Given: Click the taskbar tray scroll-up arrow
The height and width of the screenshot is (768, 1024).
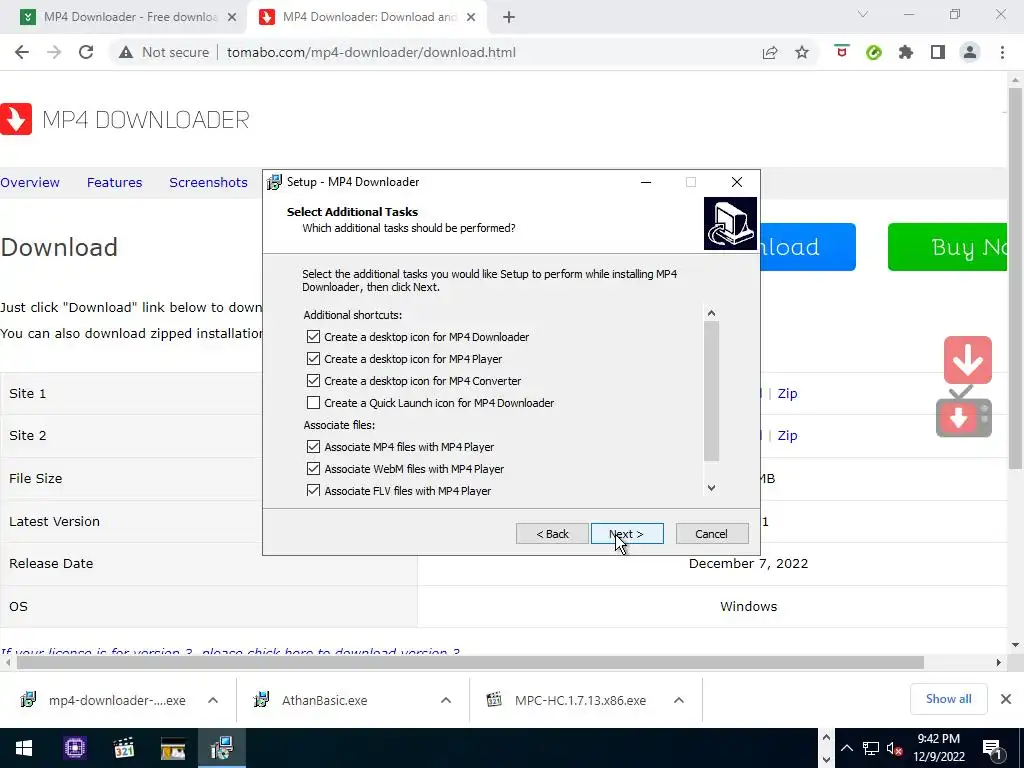Looking at the screenshot, I should click(826, 738).
